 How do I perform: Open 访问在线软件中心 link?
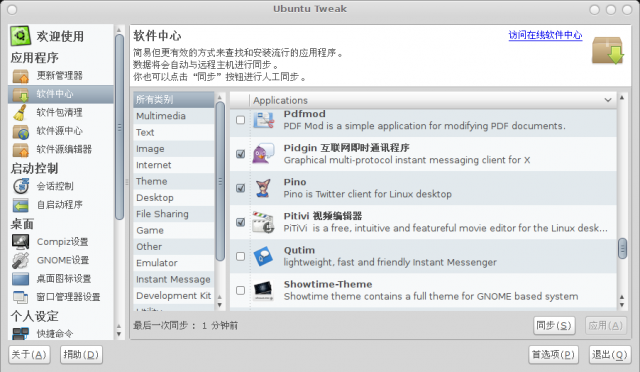[545, 35]
